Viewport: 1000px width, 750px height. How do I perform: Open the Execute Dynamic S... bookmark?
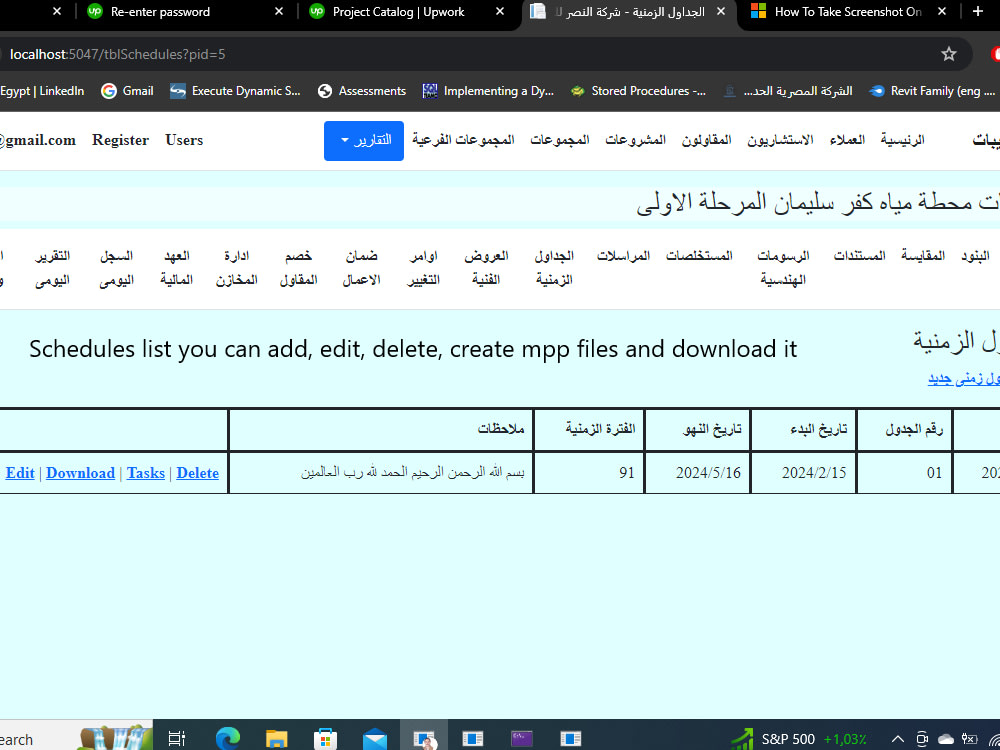(x=235, y=91)
